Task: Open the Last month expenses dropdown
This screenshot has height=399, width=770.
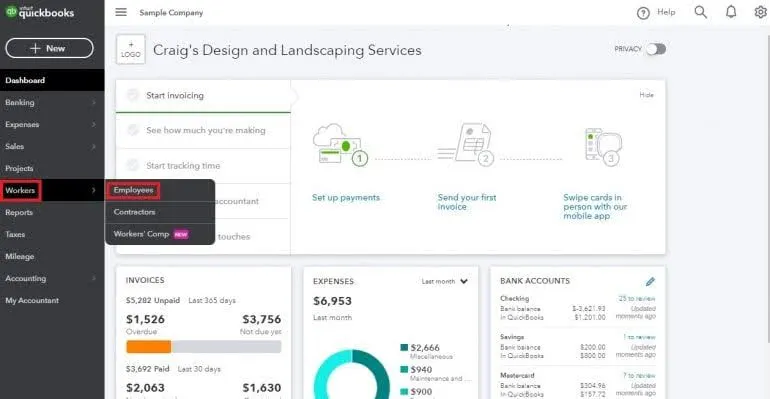Action: click(x=444, y=281)
